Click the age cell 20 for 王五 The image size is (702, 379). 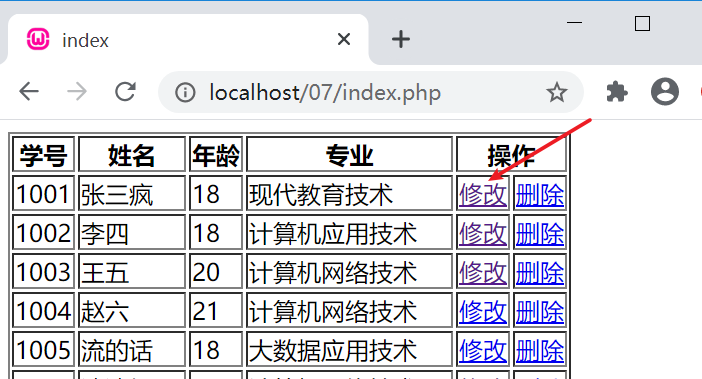pos(216,272)
